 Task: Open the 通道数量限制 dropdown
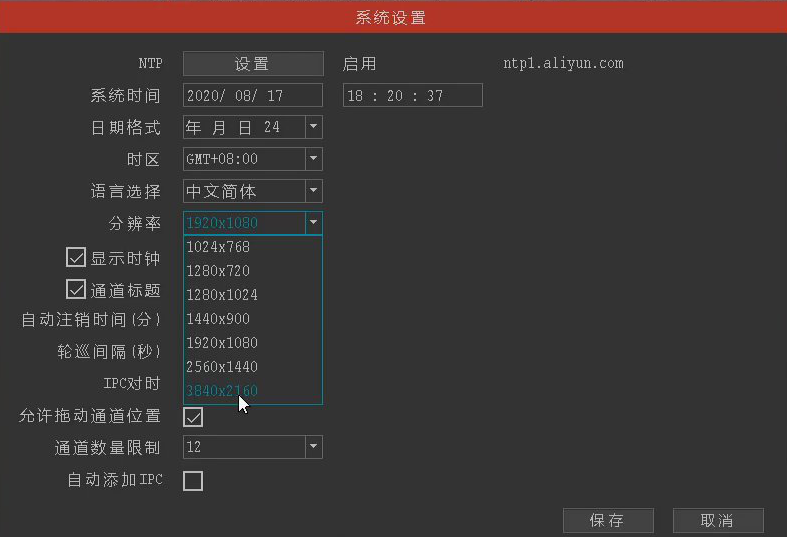pyautogui.click(x=313, y=447)
